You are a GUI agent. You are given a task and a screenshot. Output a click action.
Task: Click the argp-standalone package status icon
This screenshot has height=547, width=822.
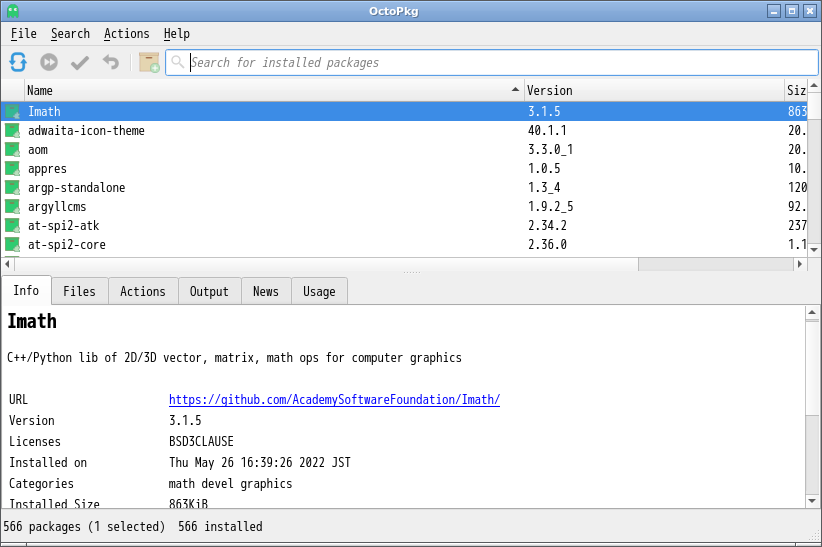(x=13, y=187)
